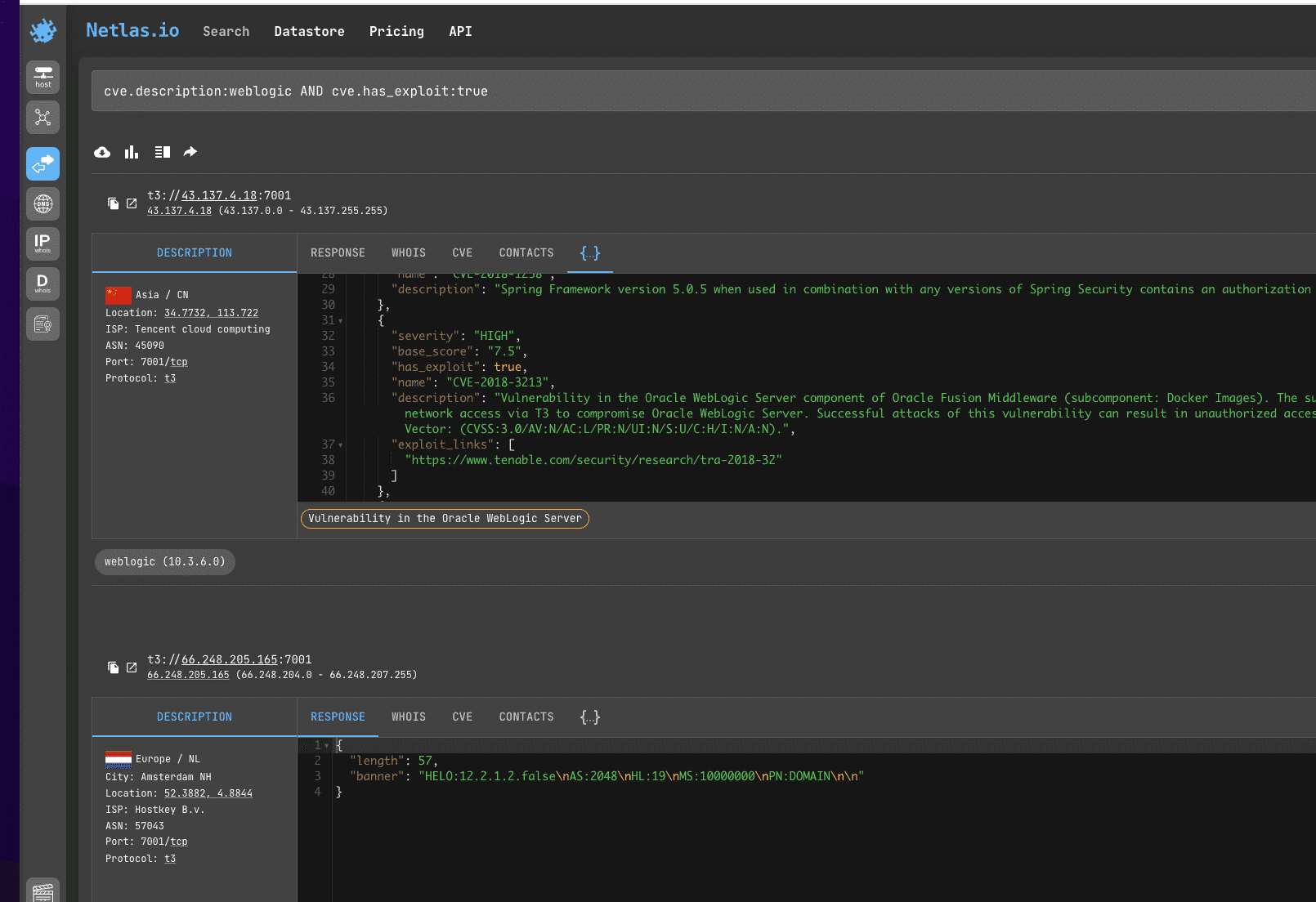Click the query search input field
This screenshot has height=902, width=1316.
(x=703, y=91)
